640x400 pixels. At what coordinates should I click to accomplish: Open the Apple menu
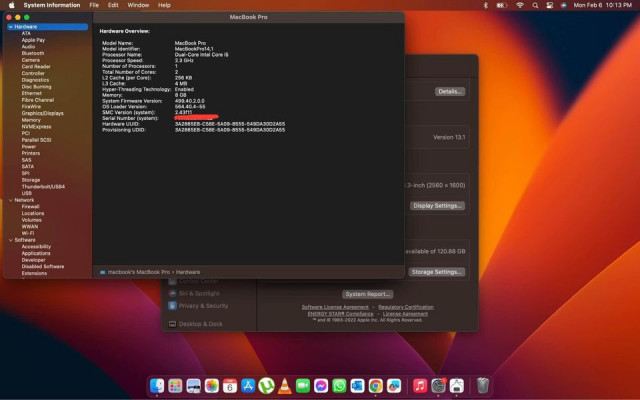point(11,5)
